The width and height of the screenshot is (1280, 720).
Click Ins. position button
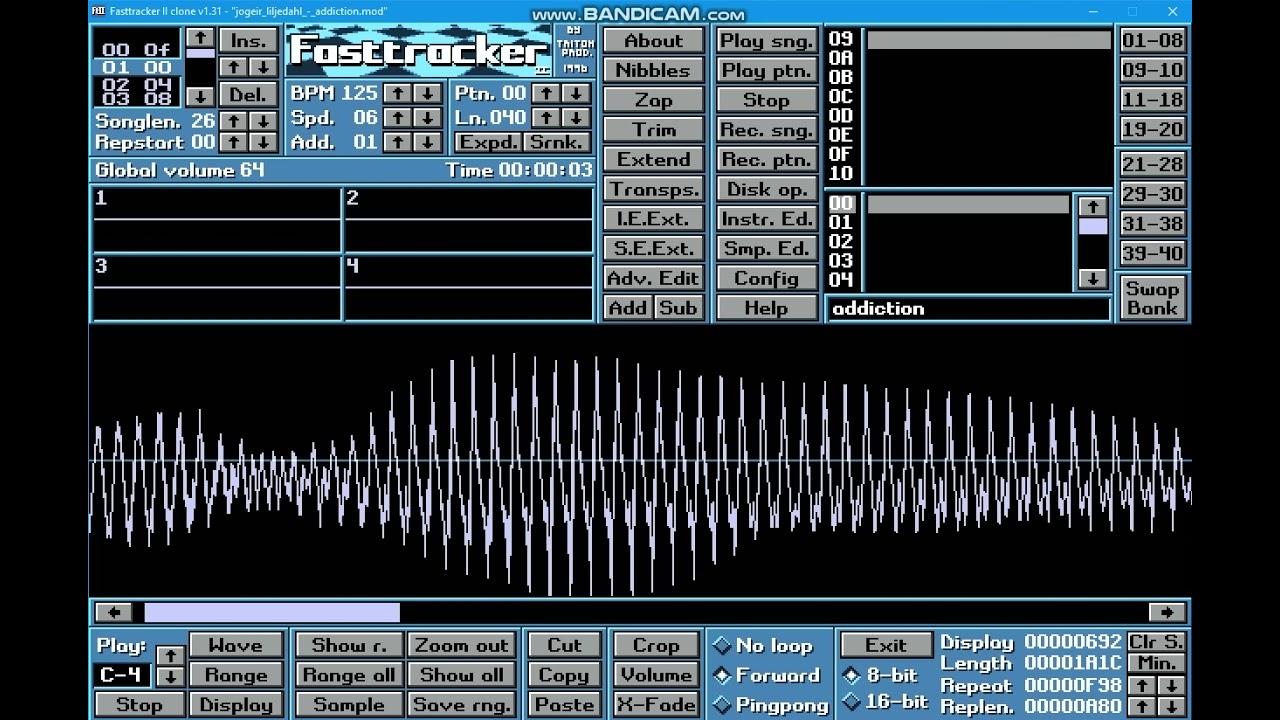click(248, 41)
